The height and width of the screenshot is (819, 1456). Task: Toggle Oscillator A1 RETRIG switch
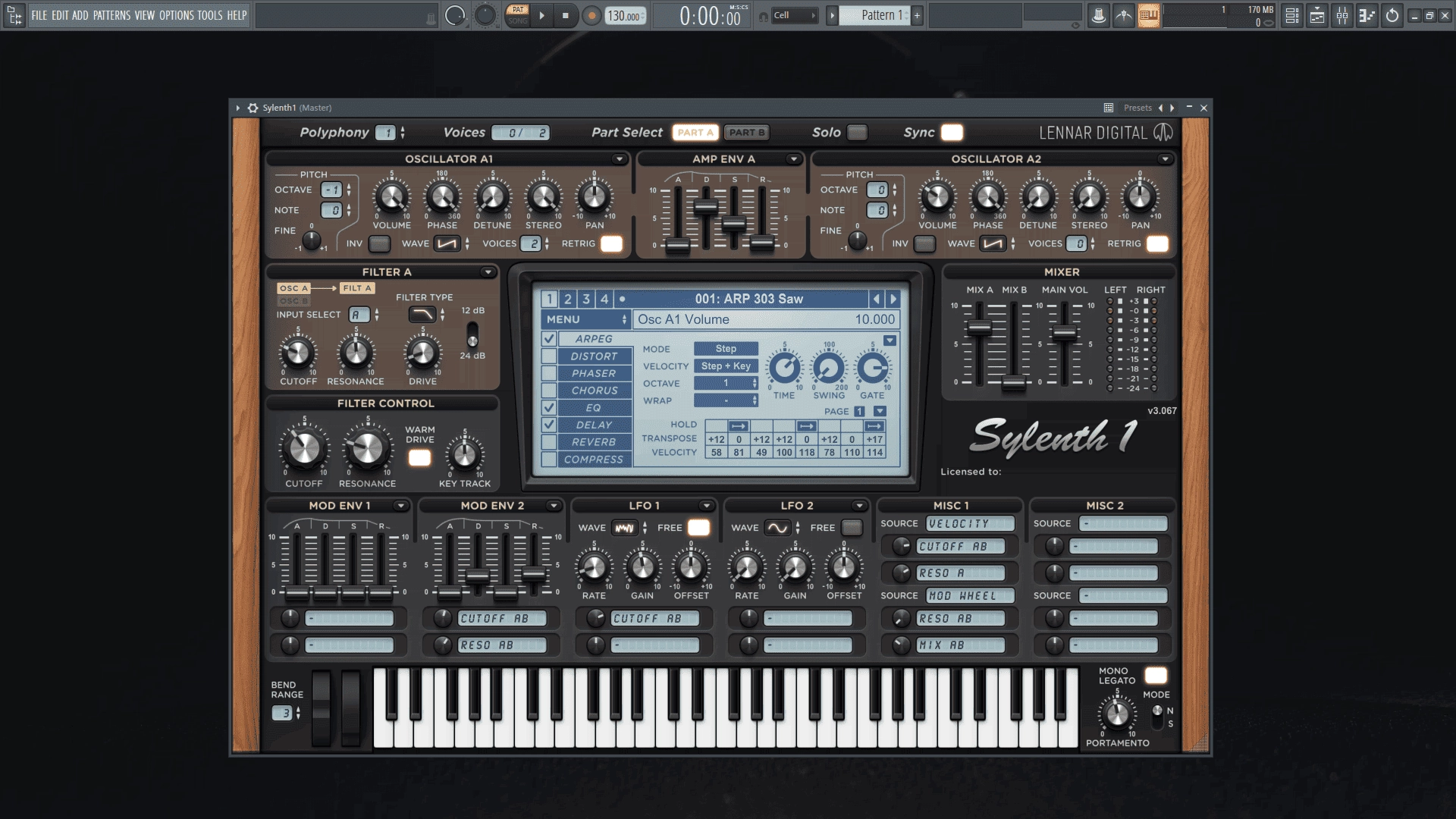tap(611, 243)
